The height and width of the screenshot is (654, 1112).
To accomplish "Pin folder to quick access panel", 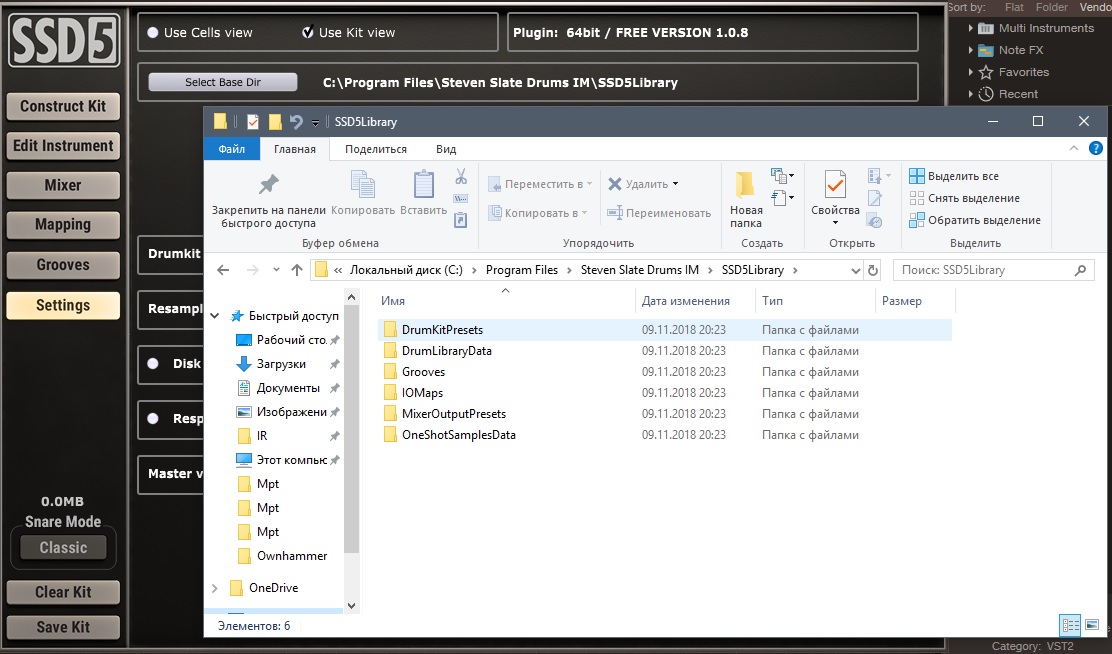I will pos(268,201).
